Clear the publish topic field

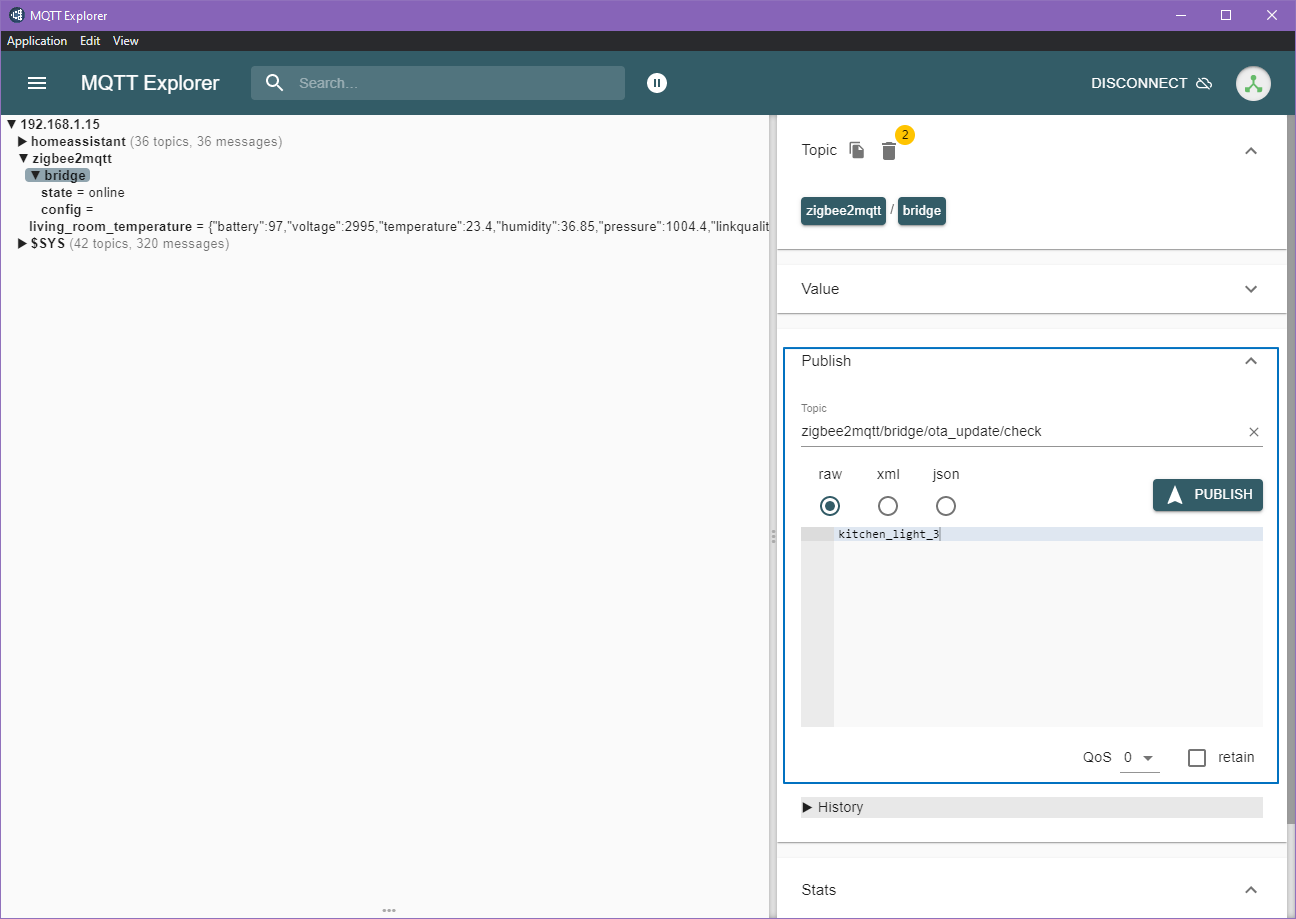tap(1254, 432)
